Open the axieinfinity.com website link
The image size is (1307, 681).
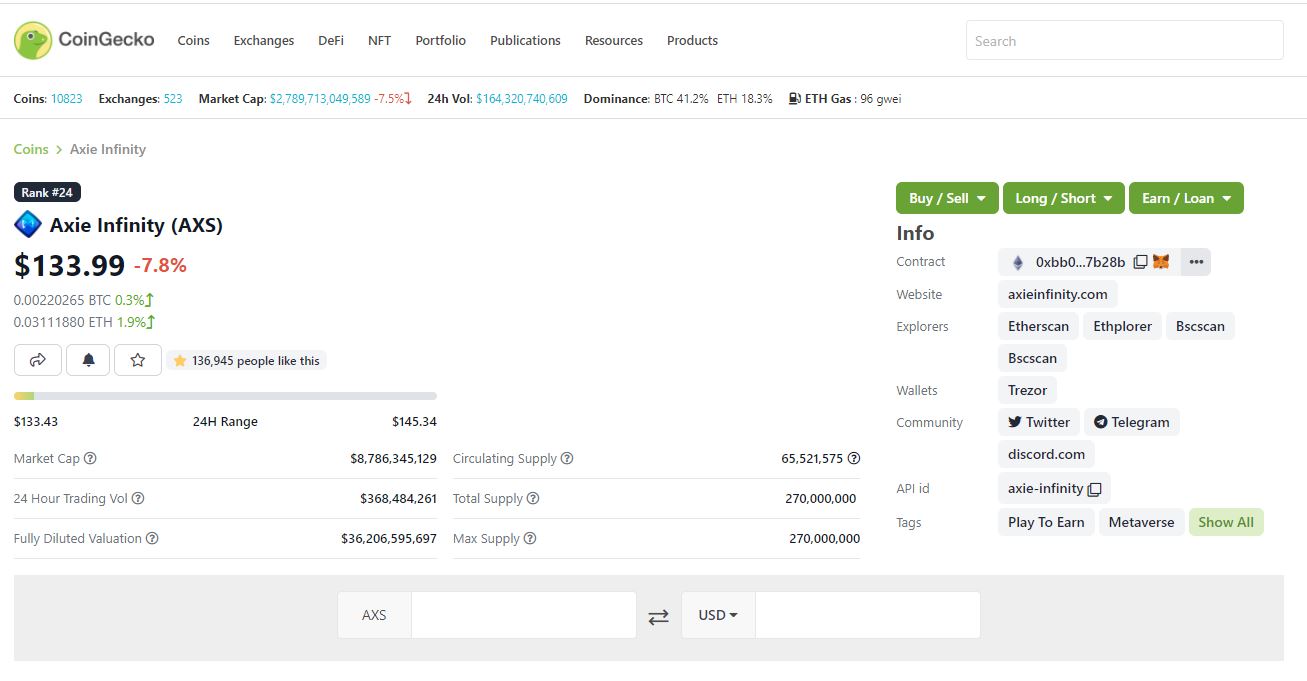pos(1058,294)
